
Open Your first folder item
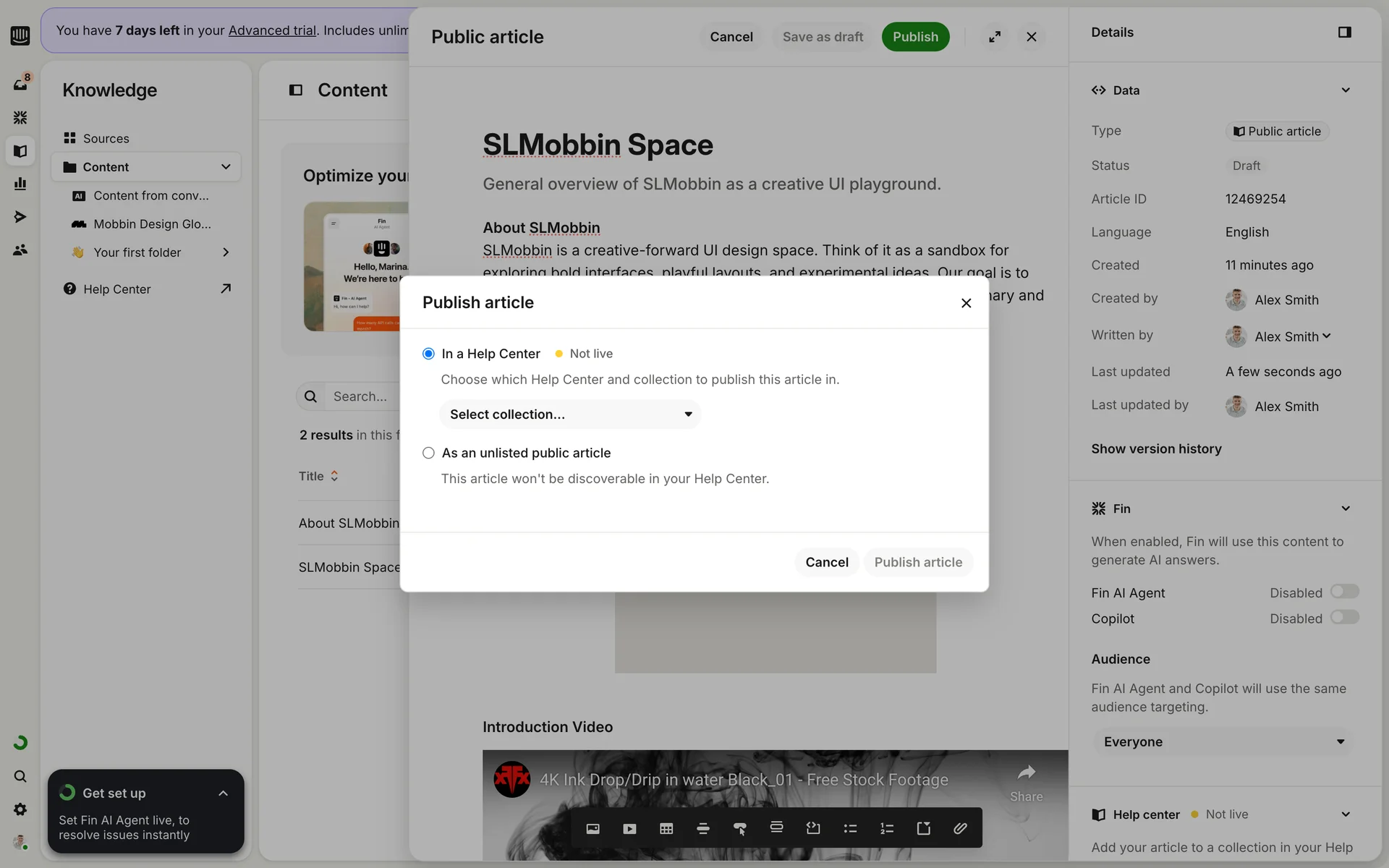point(137,252)
